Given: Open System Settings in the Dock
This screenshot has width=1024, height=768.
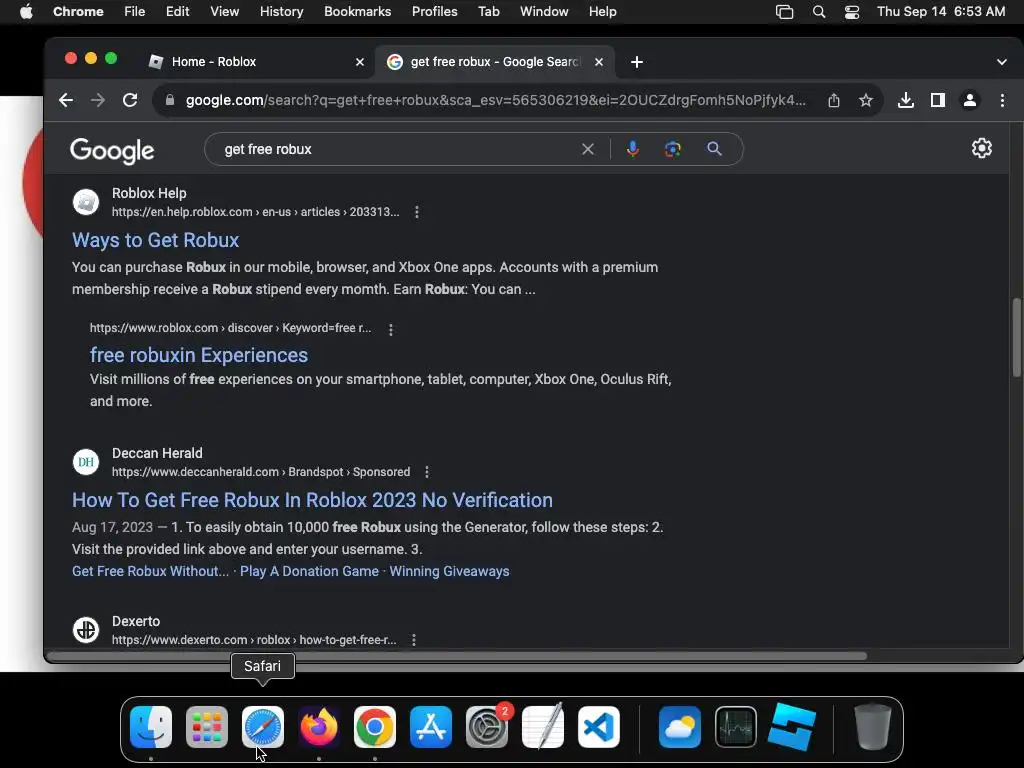Looking at the screenshot, I should tap(487, 727).
